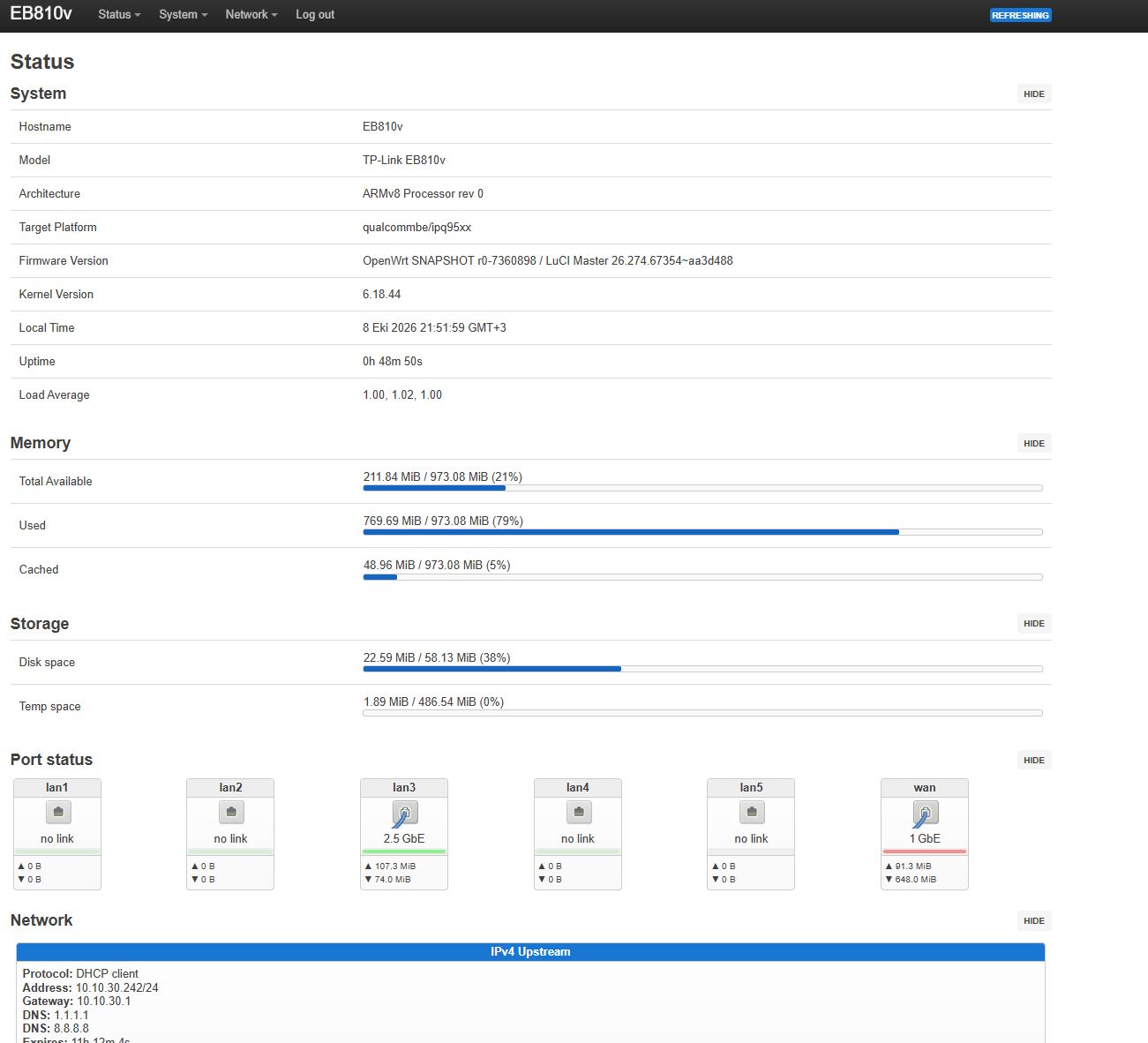
Task: Click firmware version OpenWrt SNAPSHOT text
Action: click(x=548, y=261)
